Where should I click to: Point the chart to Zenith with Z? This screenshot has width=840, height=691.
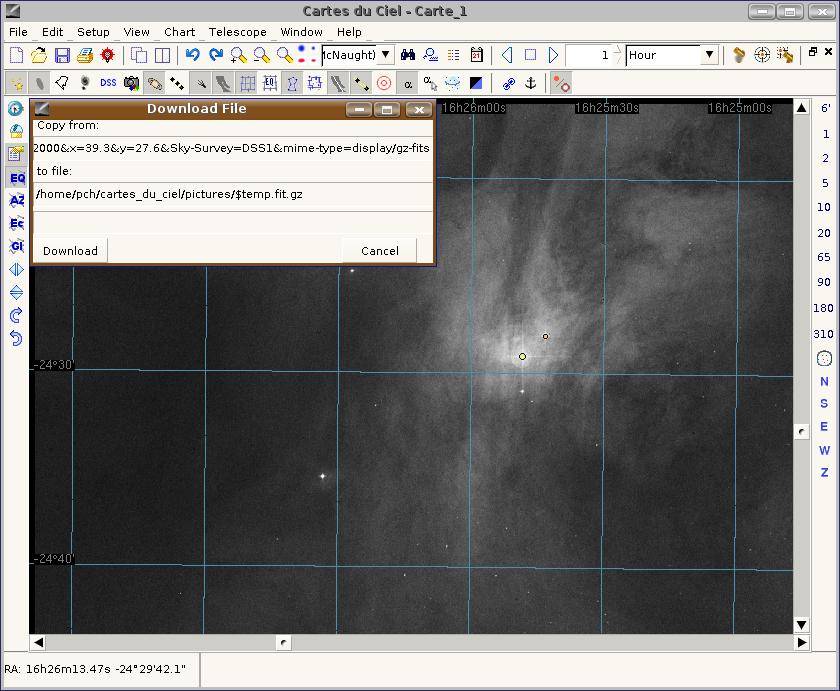pyautogui.click(x=824, y=472)
